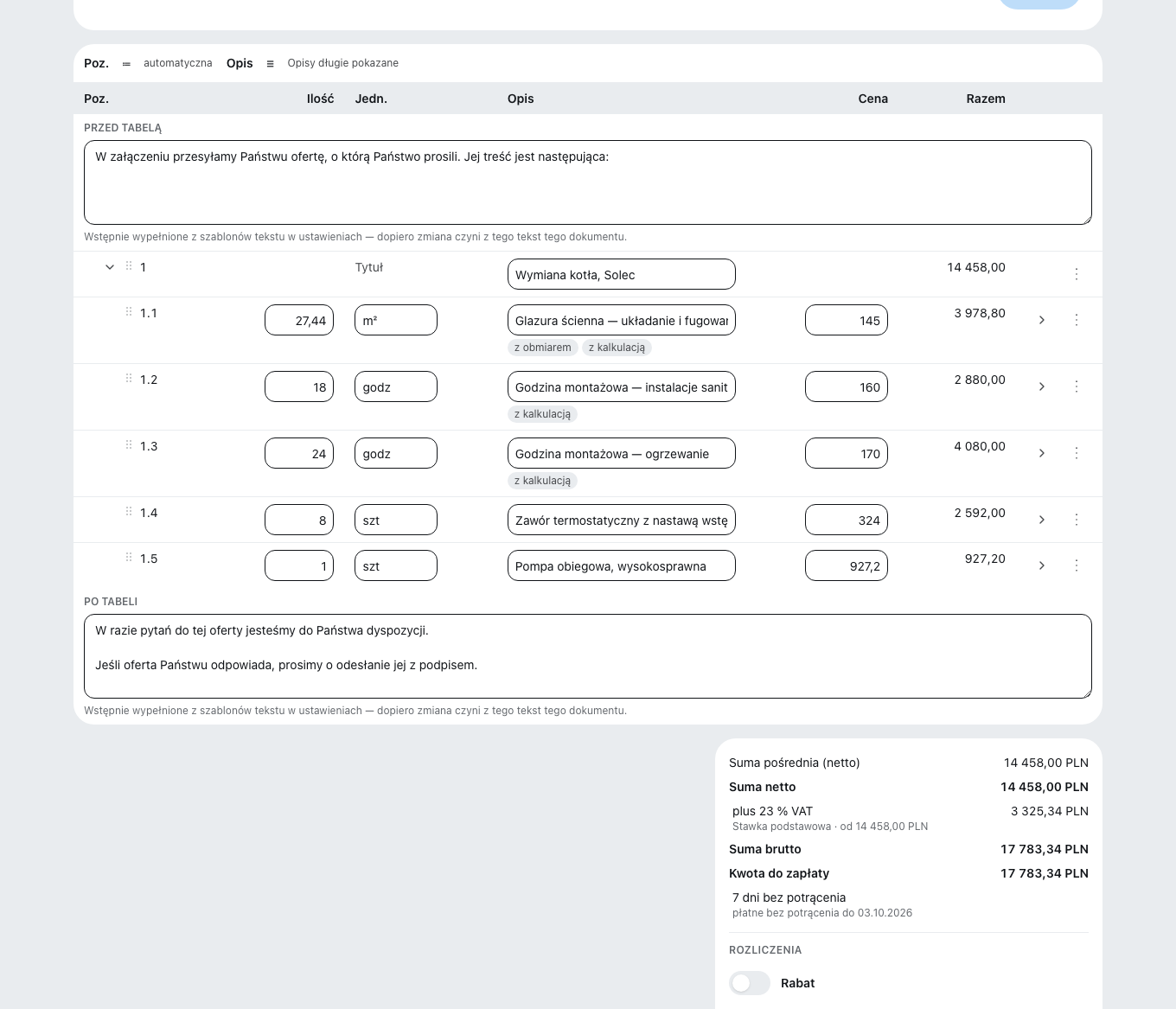Click '7 dni bez potrącenia' payment terms

[x=789, y=897]
